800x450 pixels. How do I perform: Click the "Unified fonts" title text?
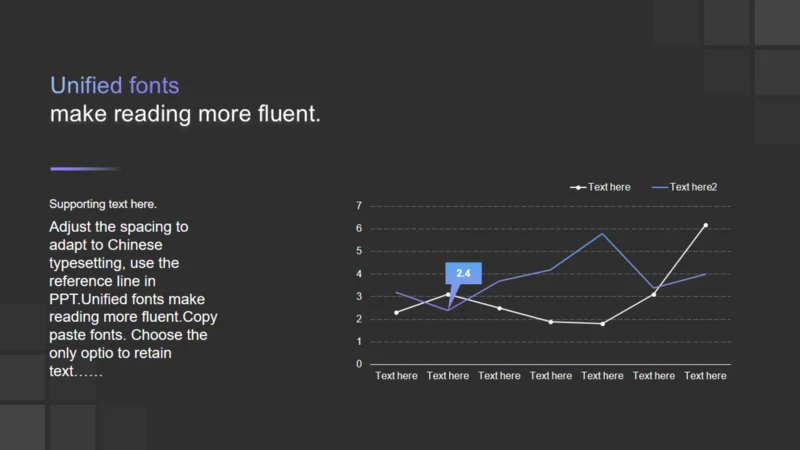click(114, 86)
